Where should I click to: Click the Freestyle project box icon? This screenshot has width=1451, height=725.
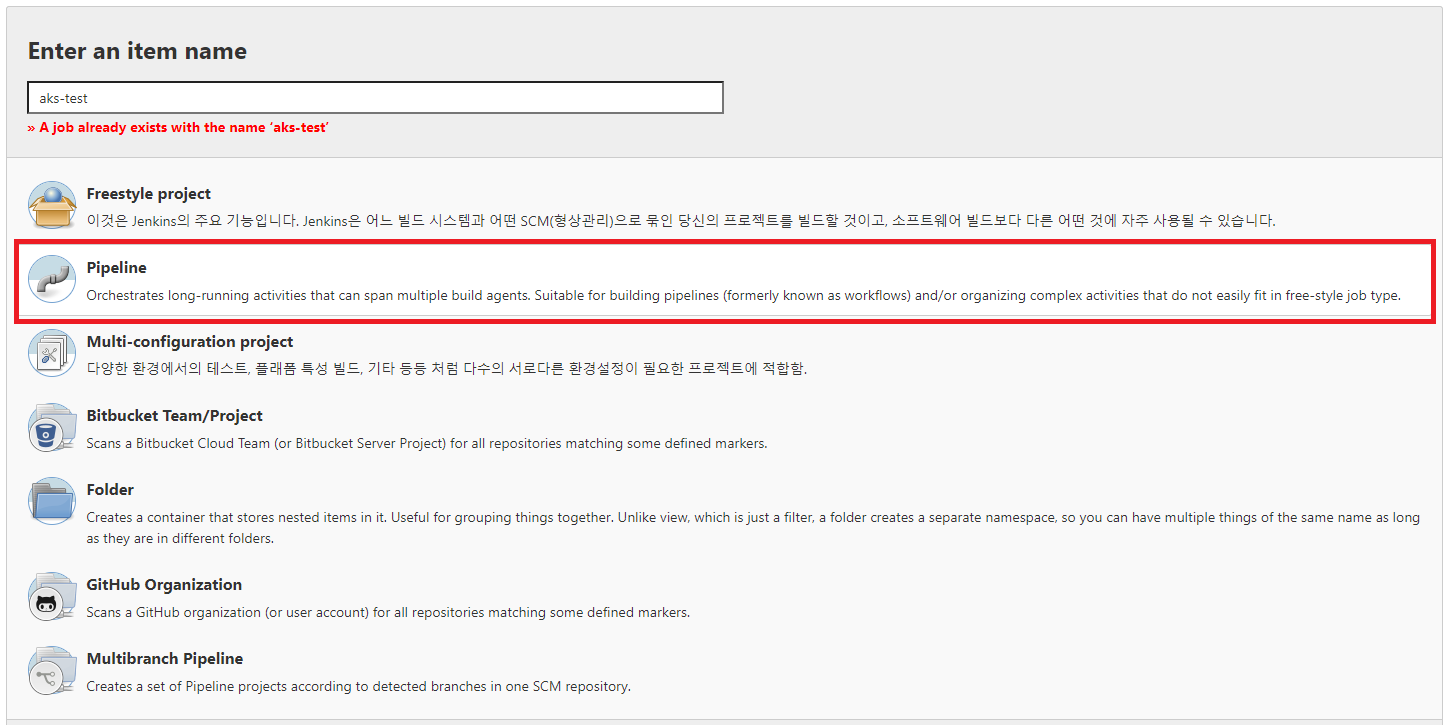tap(52, 206)
